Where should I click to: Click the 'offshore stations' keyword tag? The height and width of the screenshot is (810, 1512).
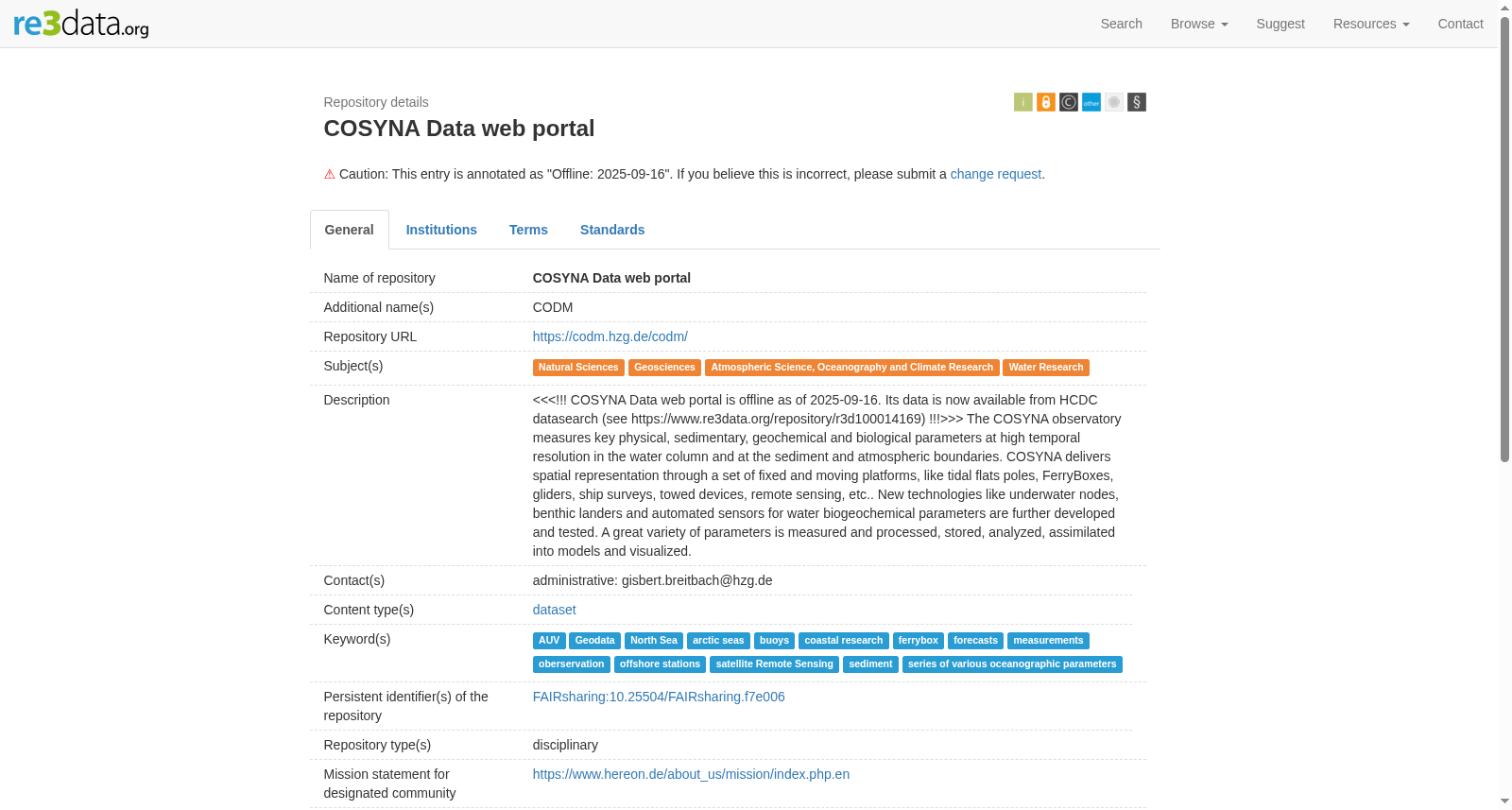[660, 664]
